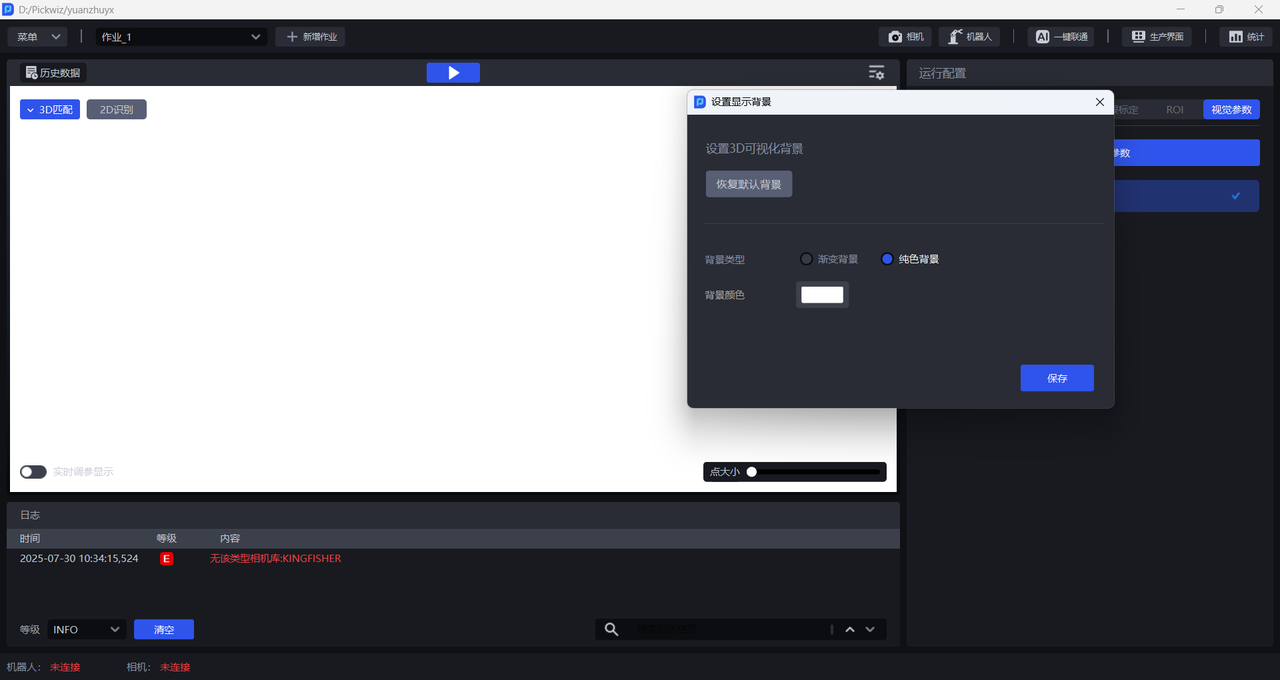Switch to the ROI tab
The width and height of the screenshot is (1280, 680).
click(1174, 110)
